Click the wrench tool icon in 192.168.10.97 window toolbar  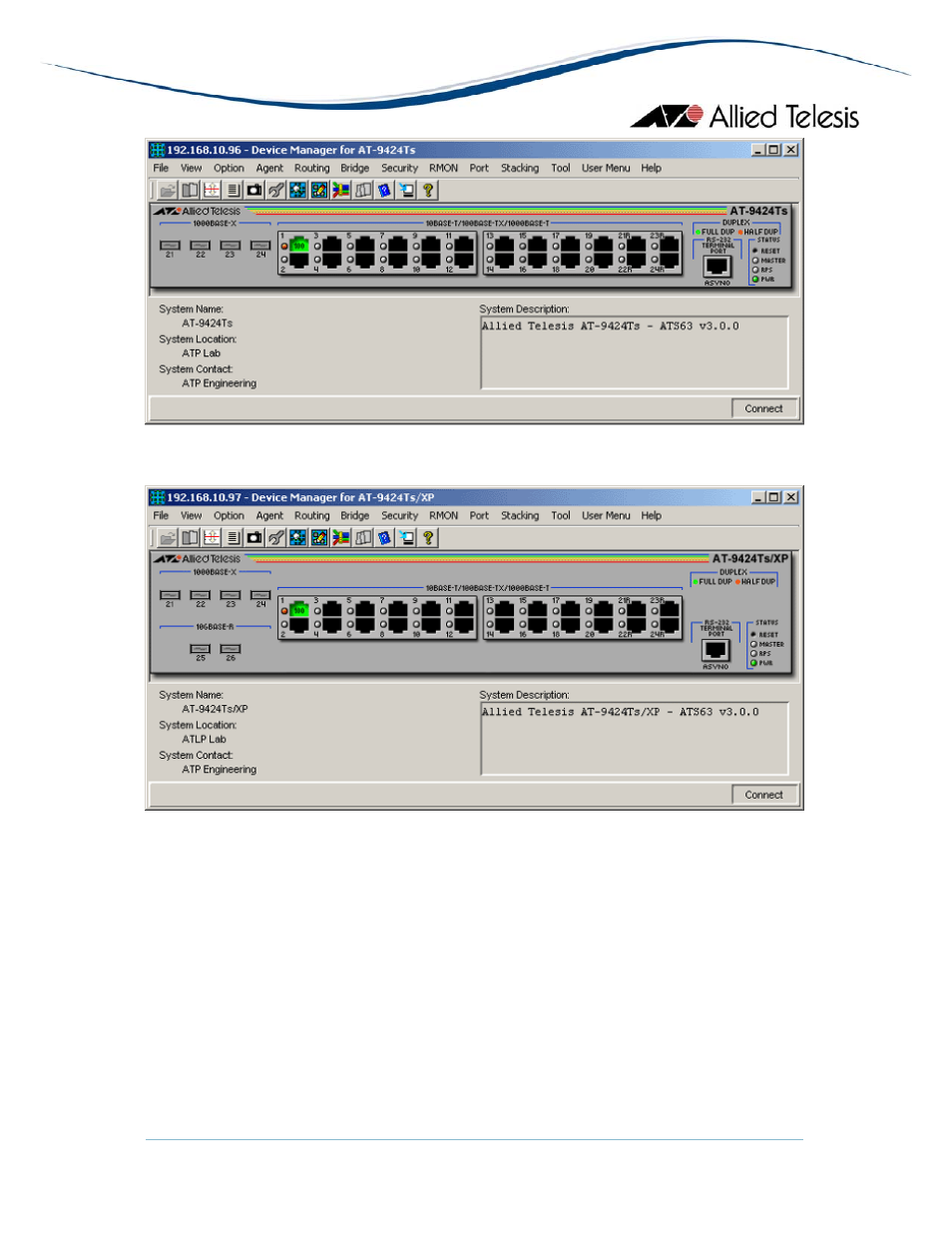pos(276,537)
